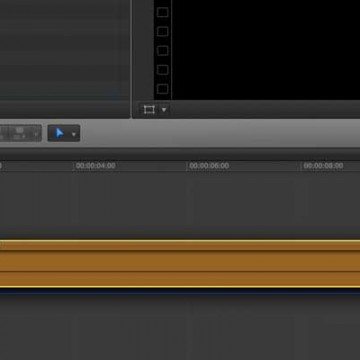360x360 pixels.
Task: Click the divider between browser and viewer
Action: (131, 58)
